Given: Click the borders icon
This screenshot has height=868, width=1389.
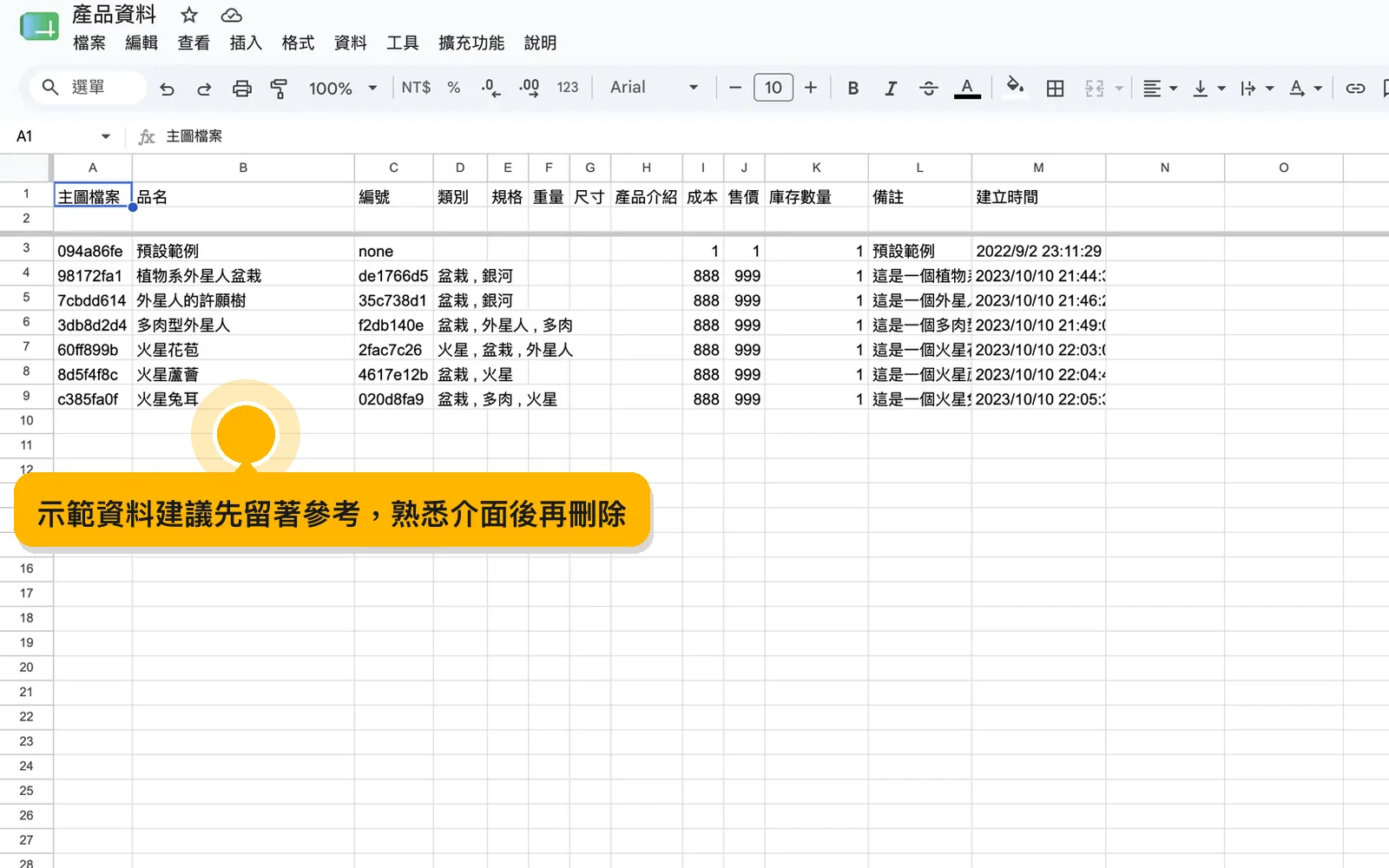Looking at the screenshot, I should click(1055, 88).
